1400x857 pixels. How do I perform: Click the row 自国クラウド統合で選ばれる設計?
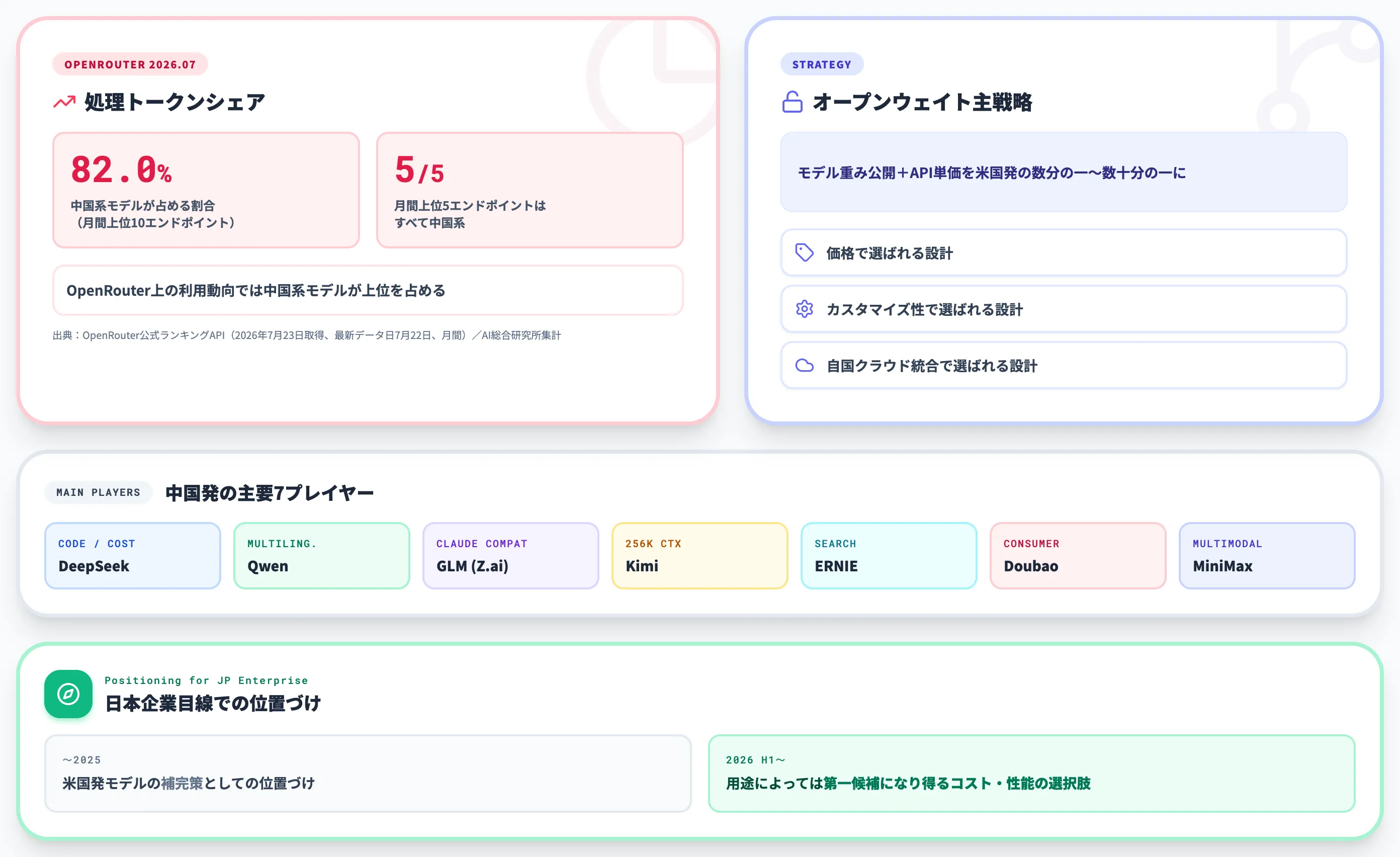coord(1064,365)
